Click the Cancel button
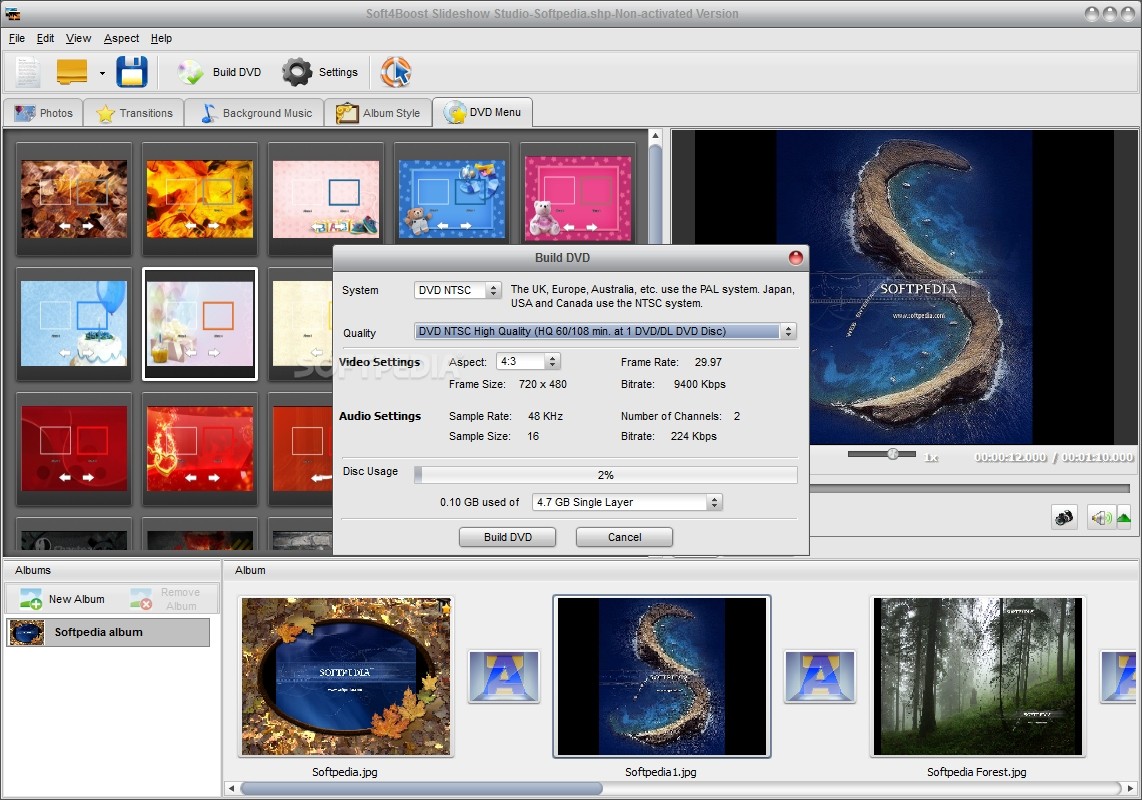This screenshot has height=800, width=1142. (624, 537)
